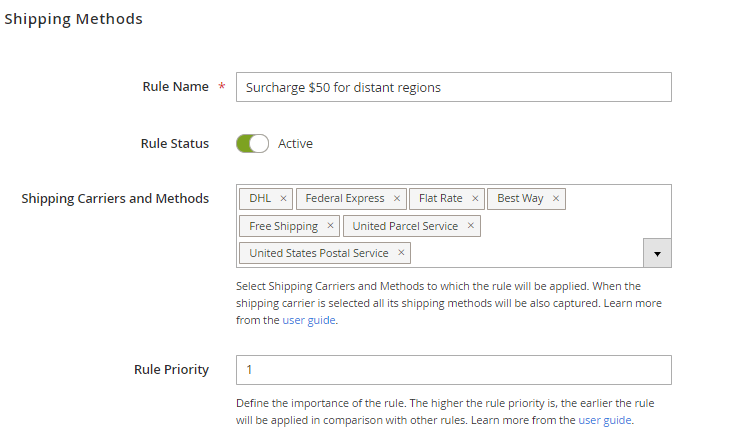The width and height of the screenshot is (746, 443).
Task: Toggle the Rule Status switch
Action: [252, 143]
